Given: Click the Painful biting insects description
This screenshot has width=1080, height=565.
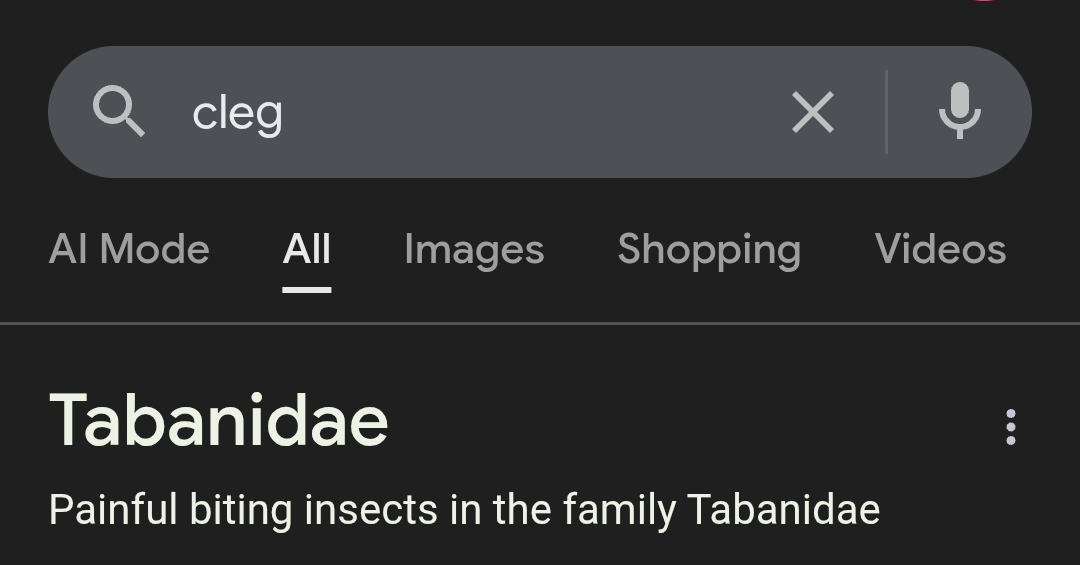Looking at the screenshot, I should tap(464, 510).
